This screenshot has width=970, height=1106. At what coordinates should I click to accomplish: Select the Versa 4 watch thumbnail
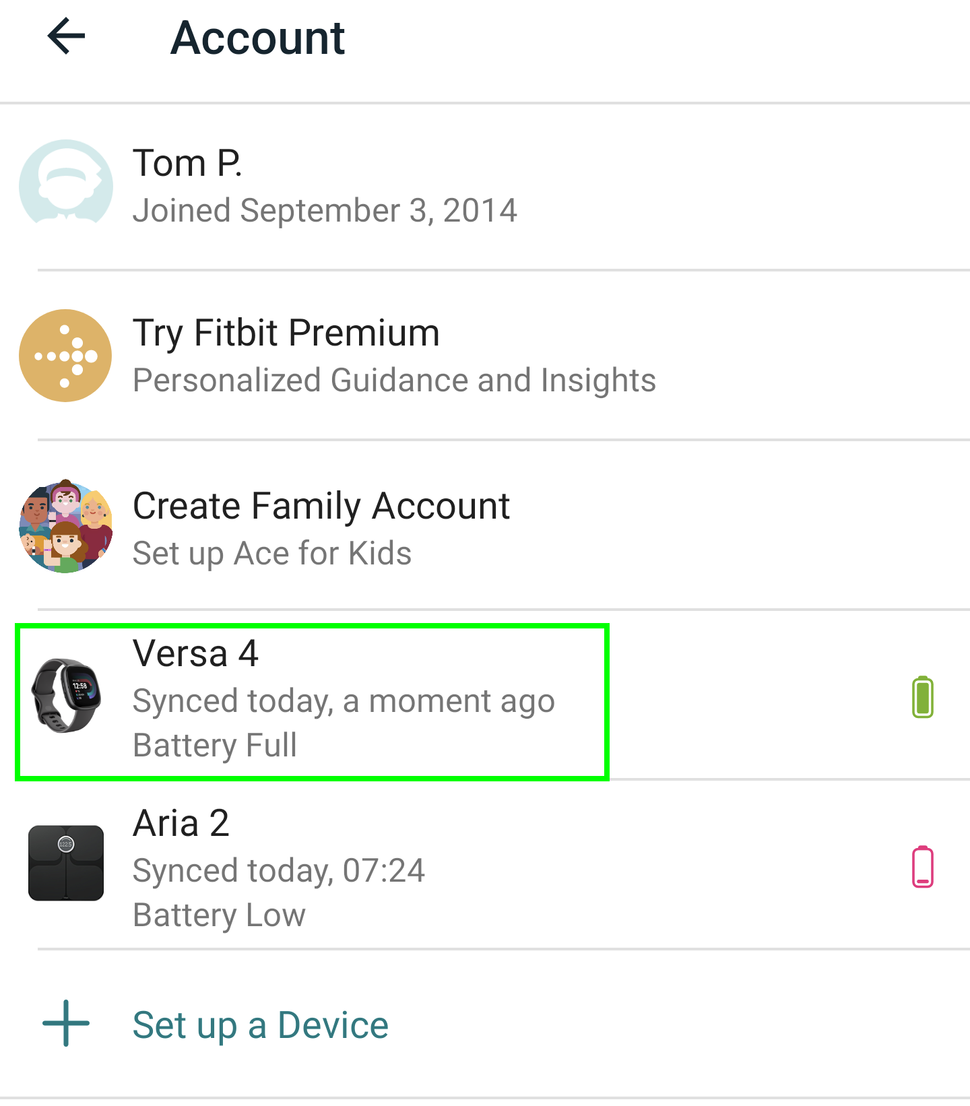(65, 697)
